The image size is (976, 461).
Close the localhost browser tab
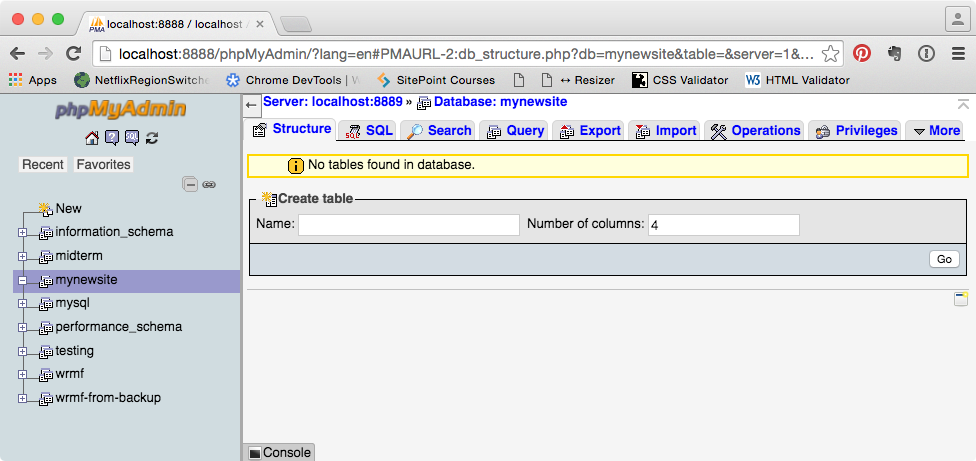[x=260, y=24]
